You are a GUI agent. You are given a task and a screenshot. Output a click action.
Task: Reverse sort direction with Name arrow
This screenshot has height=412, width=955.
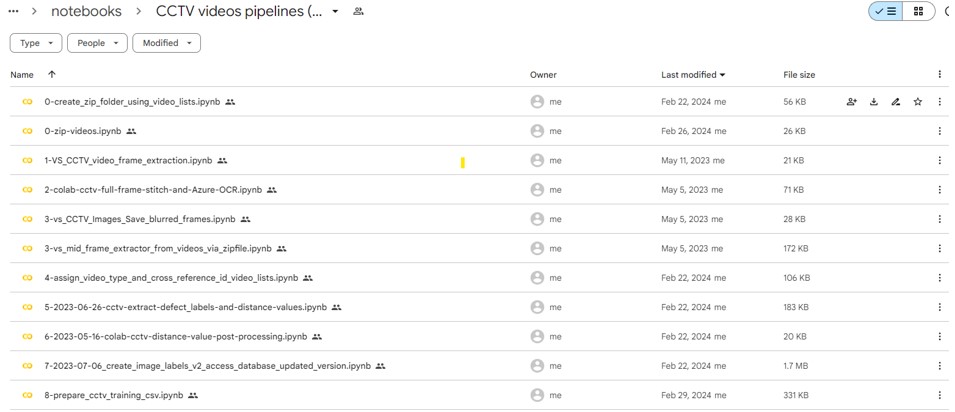52,74
